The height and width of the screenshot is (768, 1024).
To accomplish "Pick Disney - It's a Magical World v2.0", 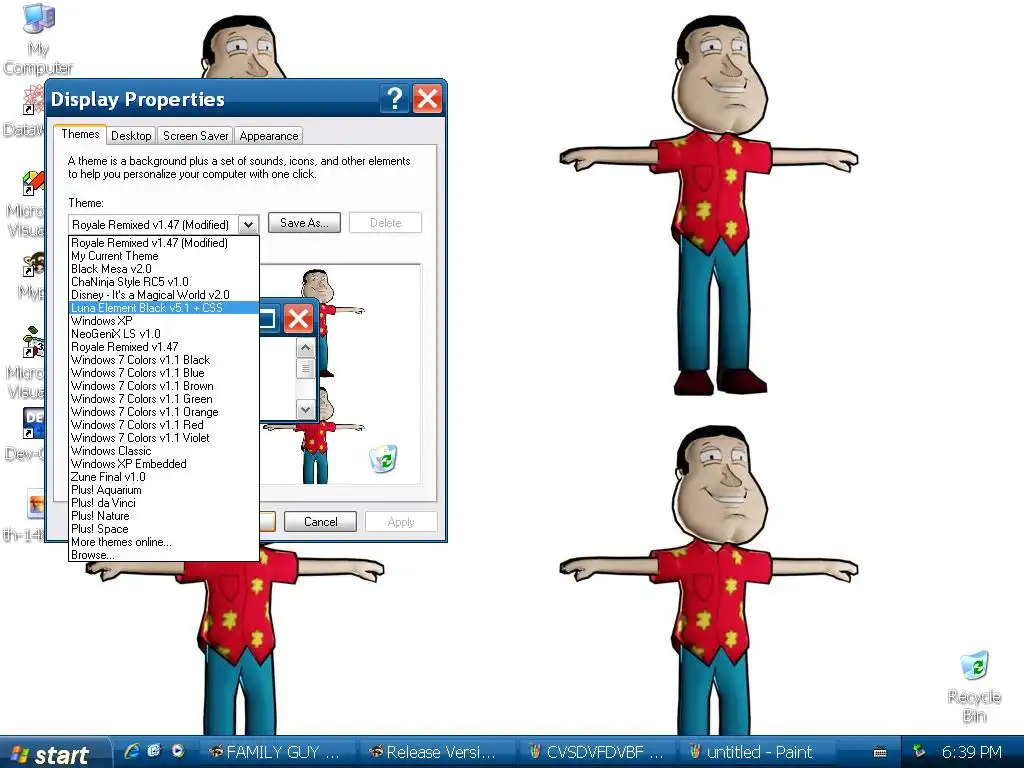I will point(164,295).
